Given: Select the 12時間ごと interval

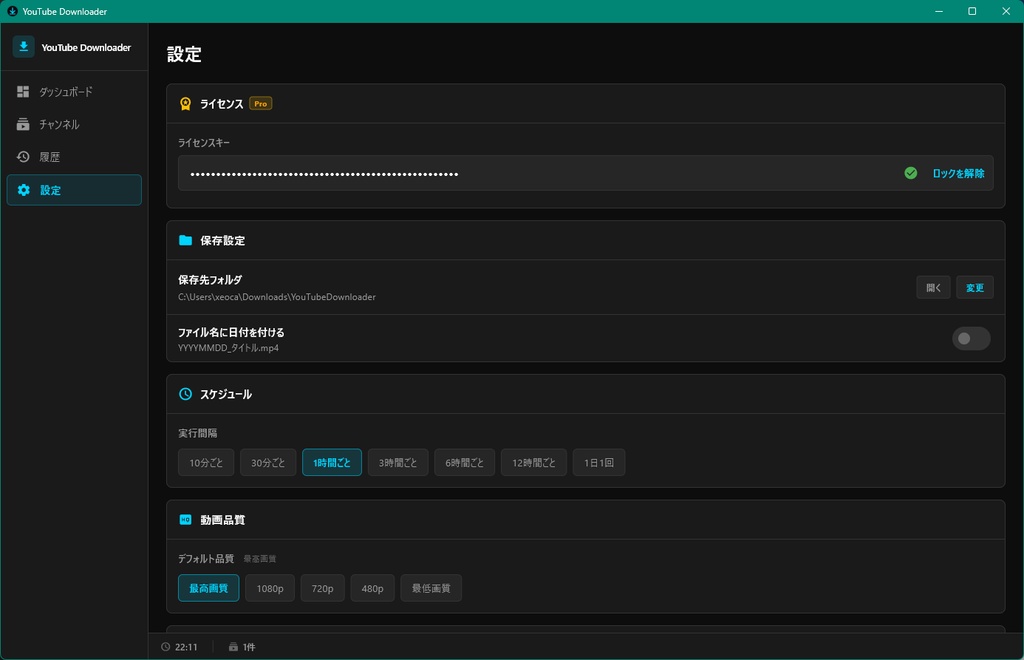Looking at the screenshot, I should [534, 462].
